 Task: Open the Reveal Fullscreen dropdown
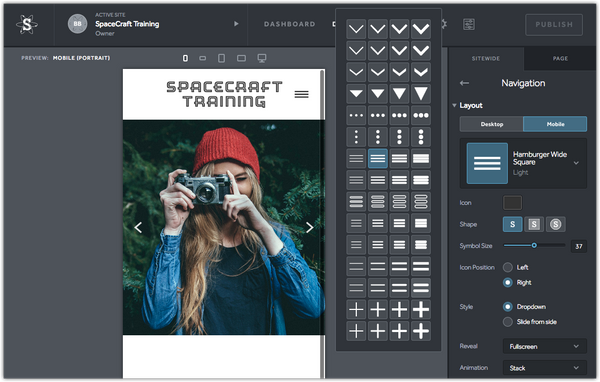pos(545,346)
